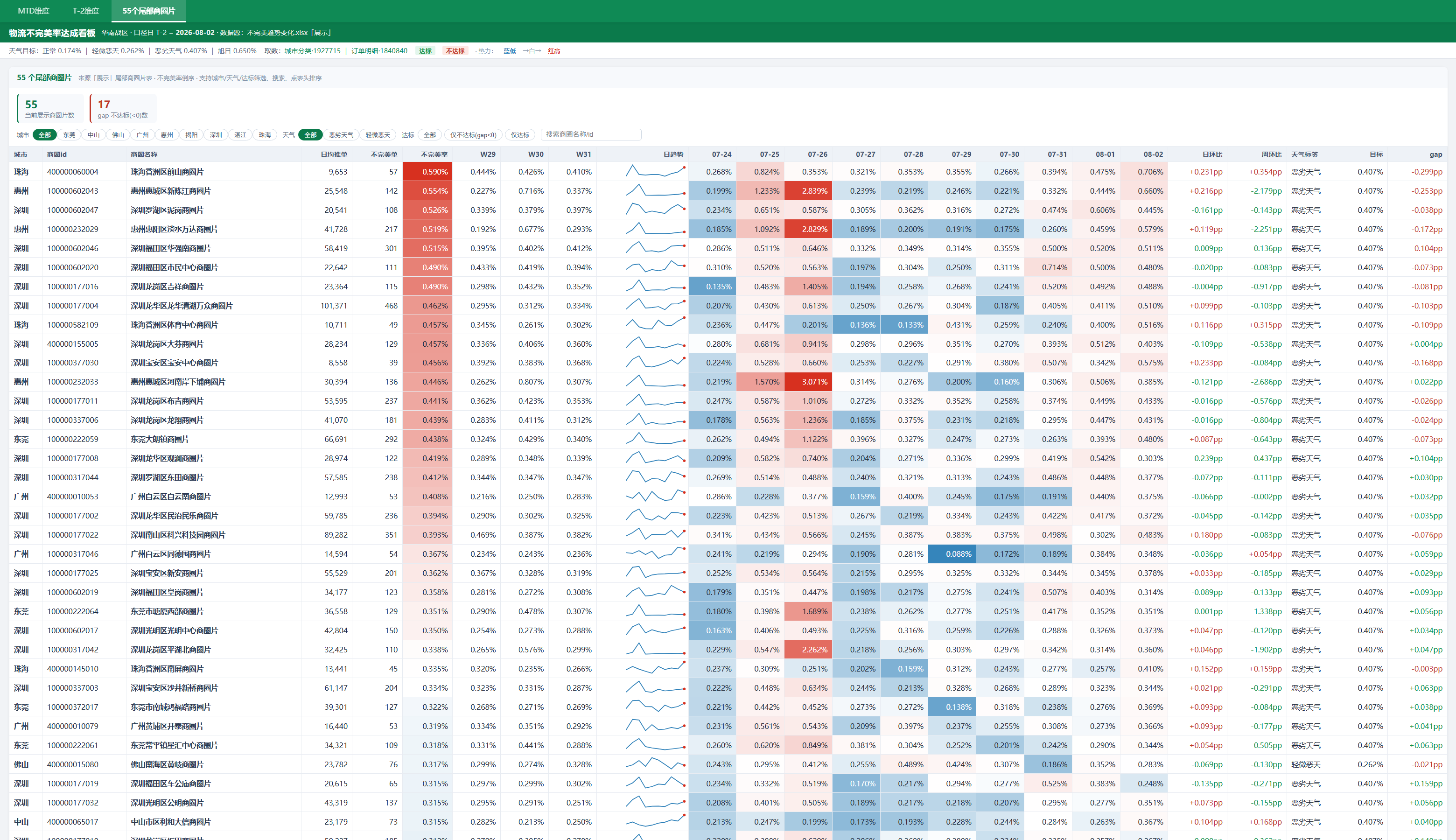Show only 仅不达标(gap<0) rows
The width and height of the screenshot is (1456, 840).
tap(473, 135)
